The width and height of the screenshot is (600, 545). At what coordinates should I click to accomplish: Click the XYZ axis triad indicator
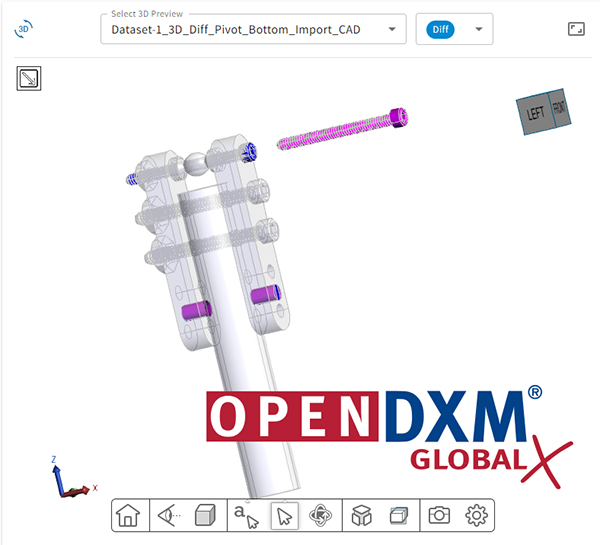tap(74, 477)
